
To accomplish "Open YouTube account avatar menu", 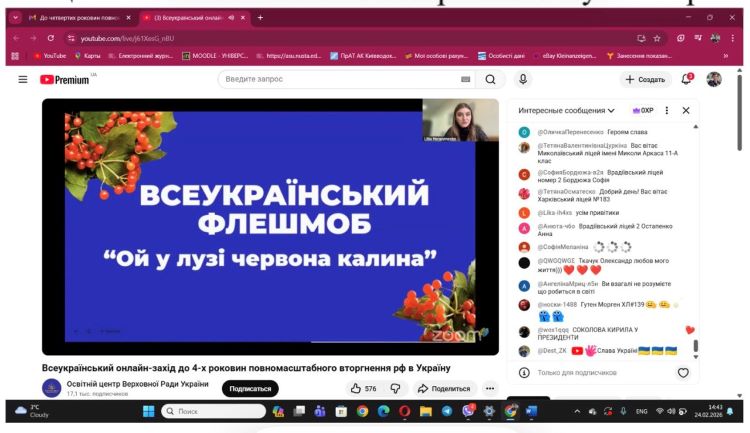I will click(714, 79).
